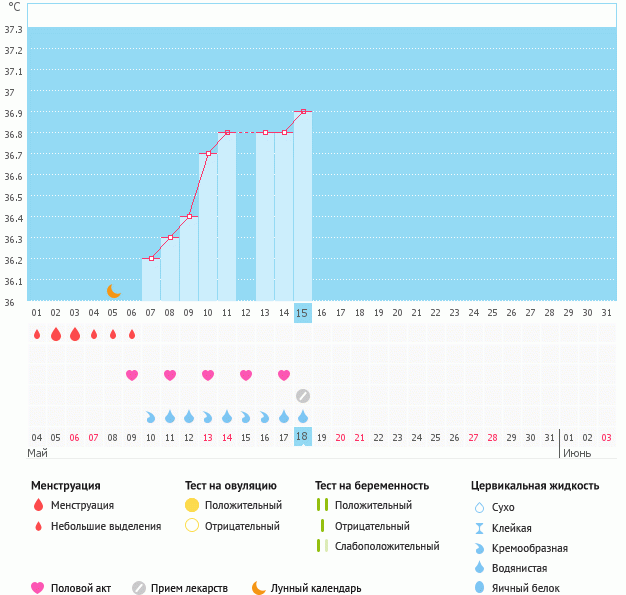The height and width of the screenshot is (595, 626).
Task: Click the cervical fluid drop on day 15
Action: tap(303, 416)
